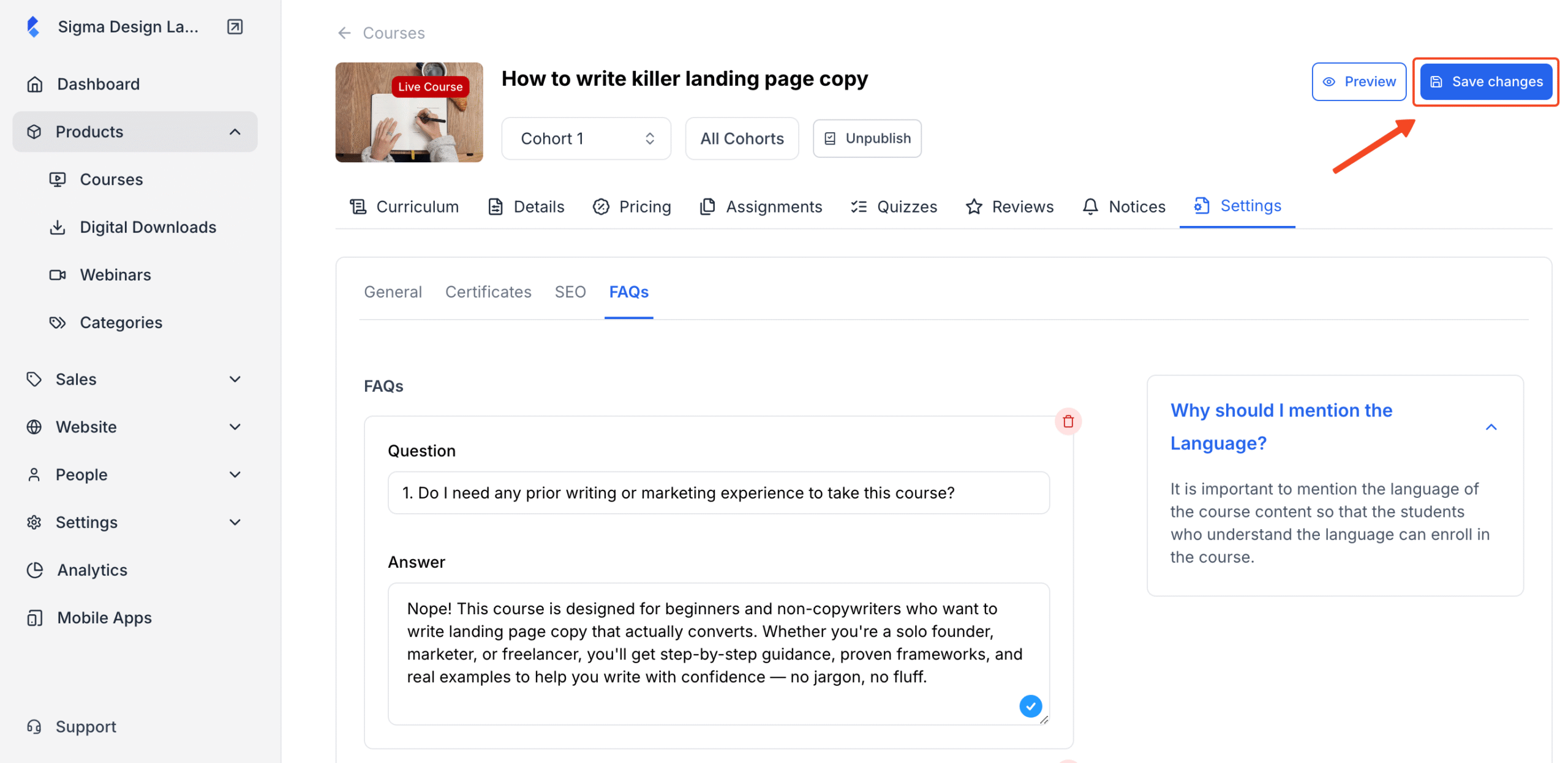
Task: Click the blue checkmark in Answer box
Action: coord(1031,706)
